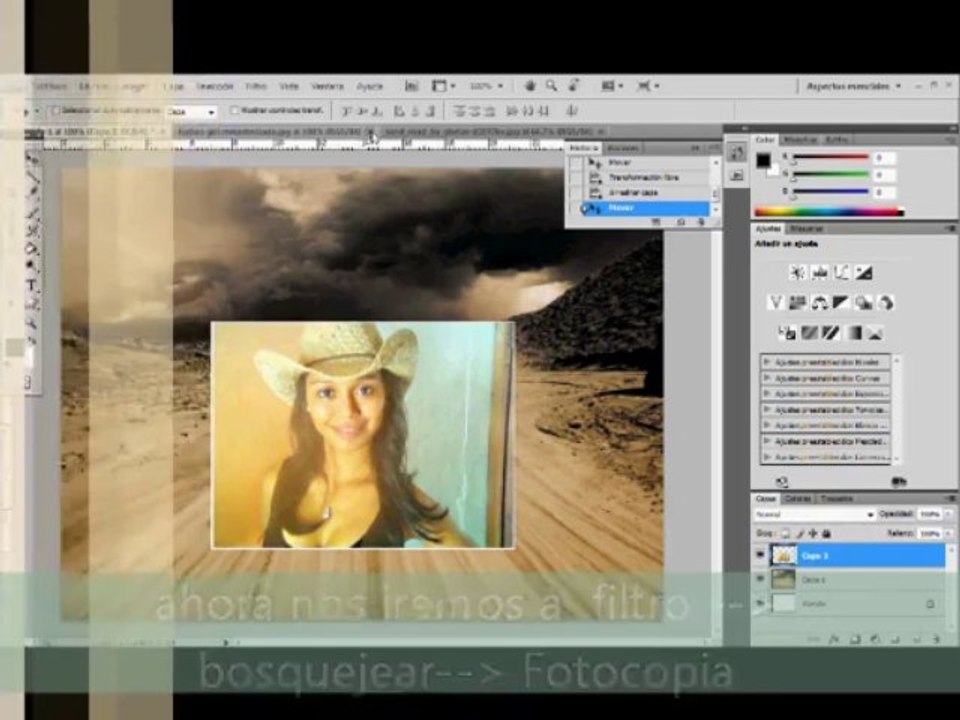Switch to the Muestras tab
The width and height of the screenshot is (960, 720).
pyautogui.click(x=799, y=140)
